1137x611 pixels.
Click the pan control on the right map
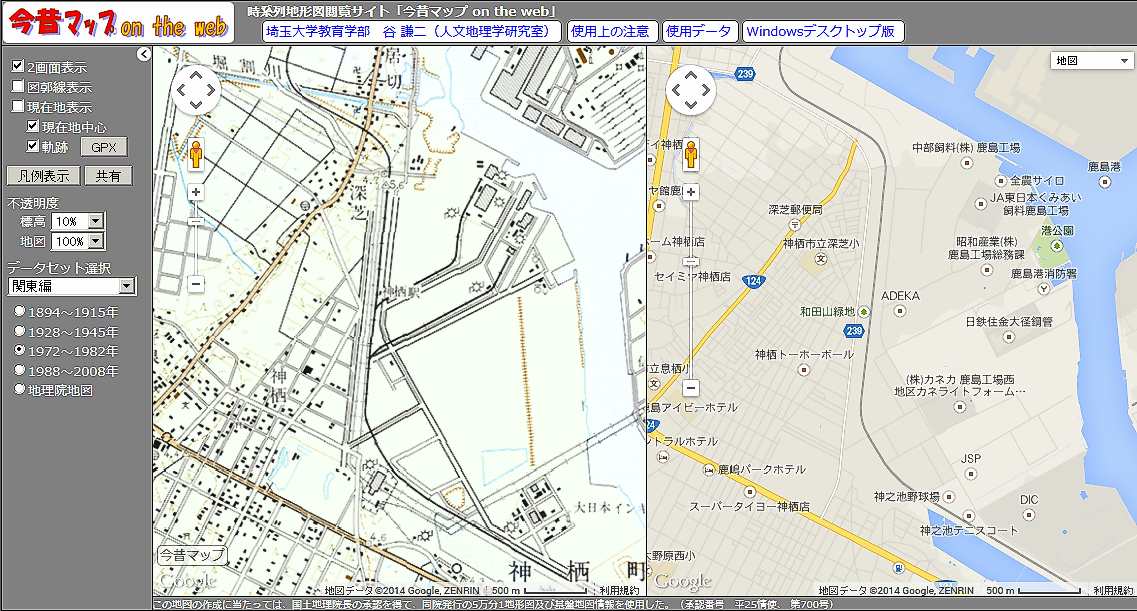691,90
